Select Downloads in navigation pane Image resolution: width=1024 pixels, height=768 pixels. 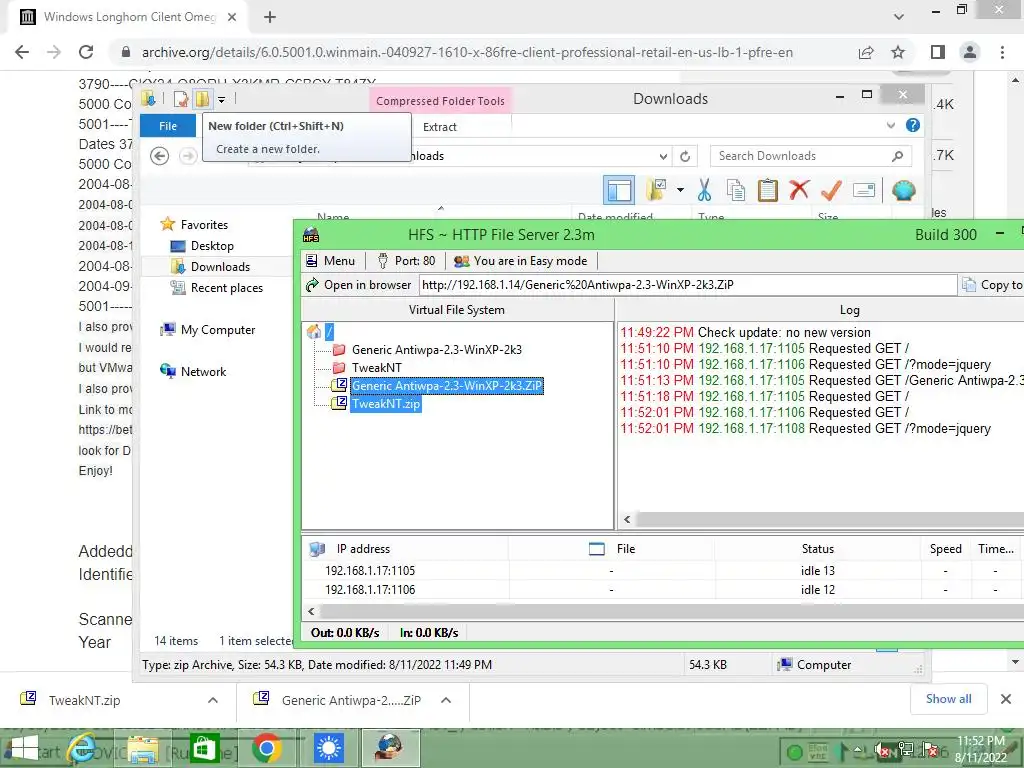210,266
